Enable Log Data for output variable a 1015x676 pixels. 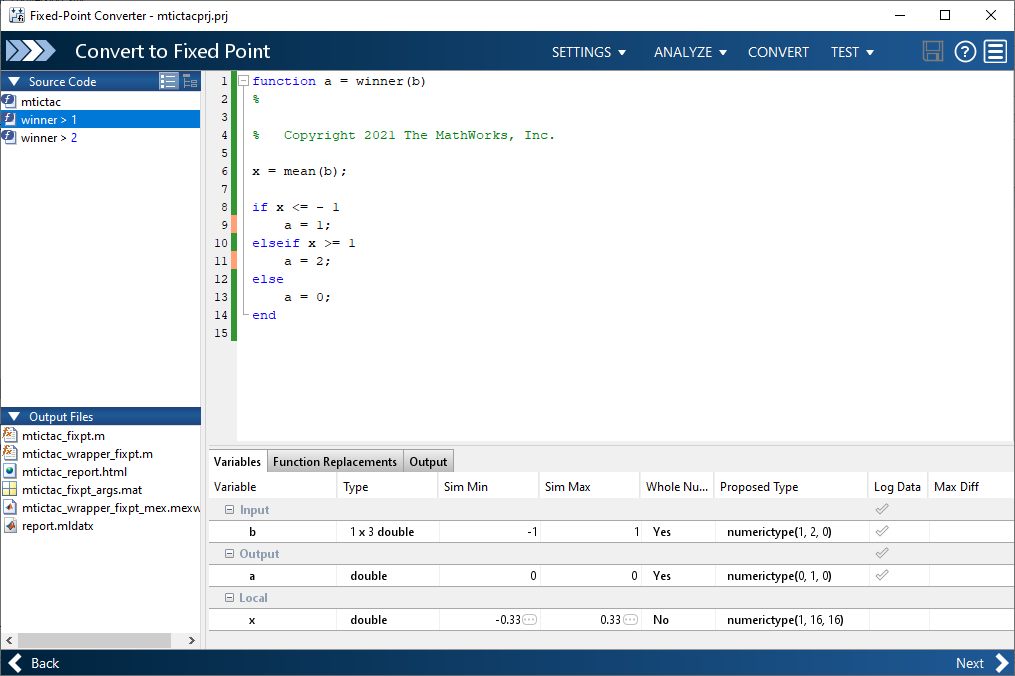(881, 575)
